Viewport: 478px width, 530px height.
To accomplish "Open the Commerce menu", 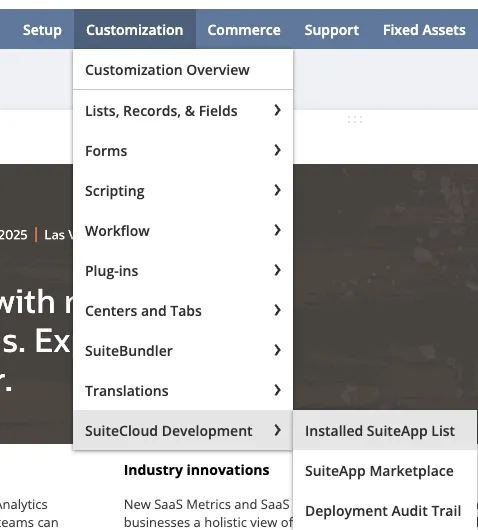I will coord(244,30).
